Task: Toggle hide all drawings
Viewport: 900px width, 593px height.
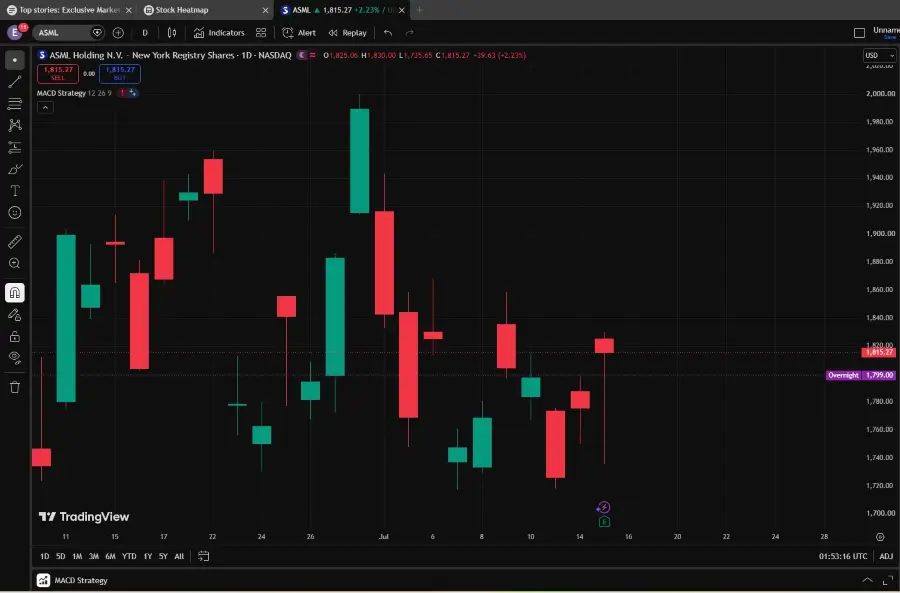Action: pos(14,358)
